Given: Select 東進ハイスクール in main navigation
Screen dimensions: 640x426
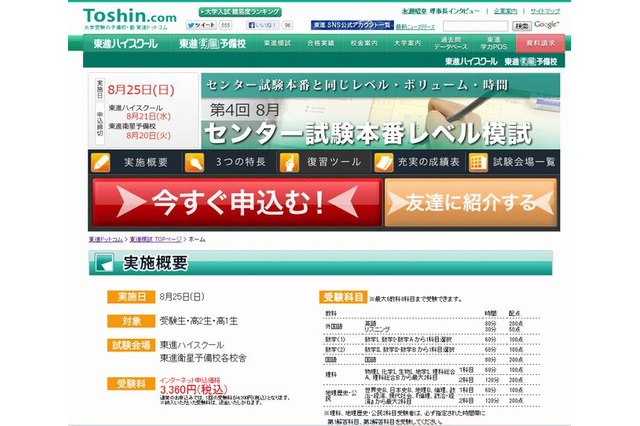Looking at the screenshot, I should (x=125, y=44).
